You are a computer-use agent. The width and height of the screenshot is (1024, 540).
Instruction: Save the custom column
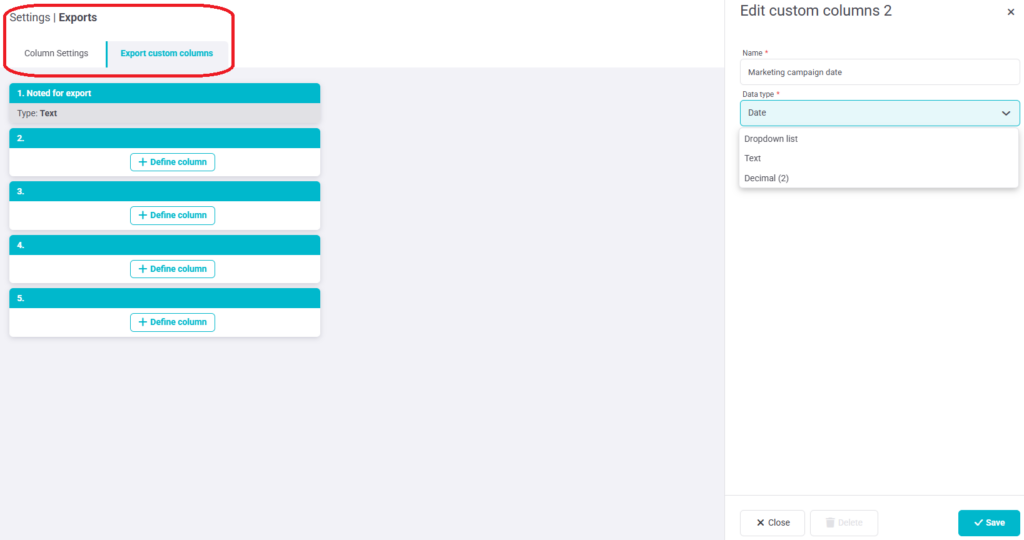point(989,523)
